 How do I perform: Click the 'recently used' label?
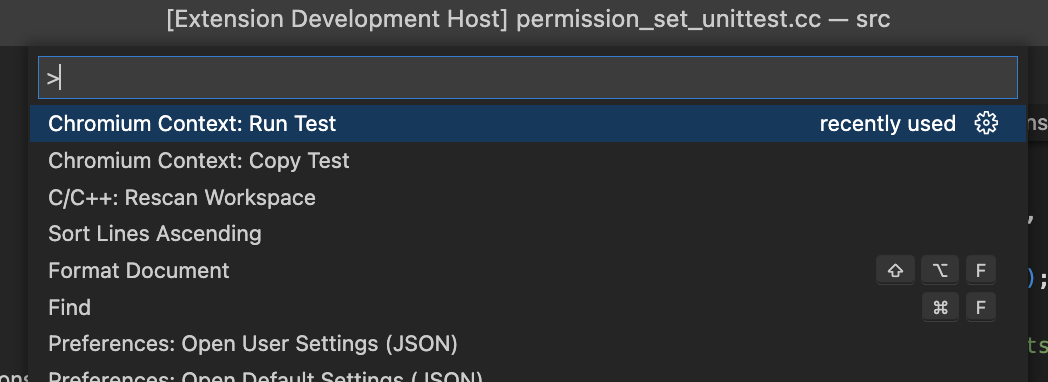tap(888, 124)
